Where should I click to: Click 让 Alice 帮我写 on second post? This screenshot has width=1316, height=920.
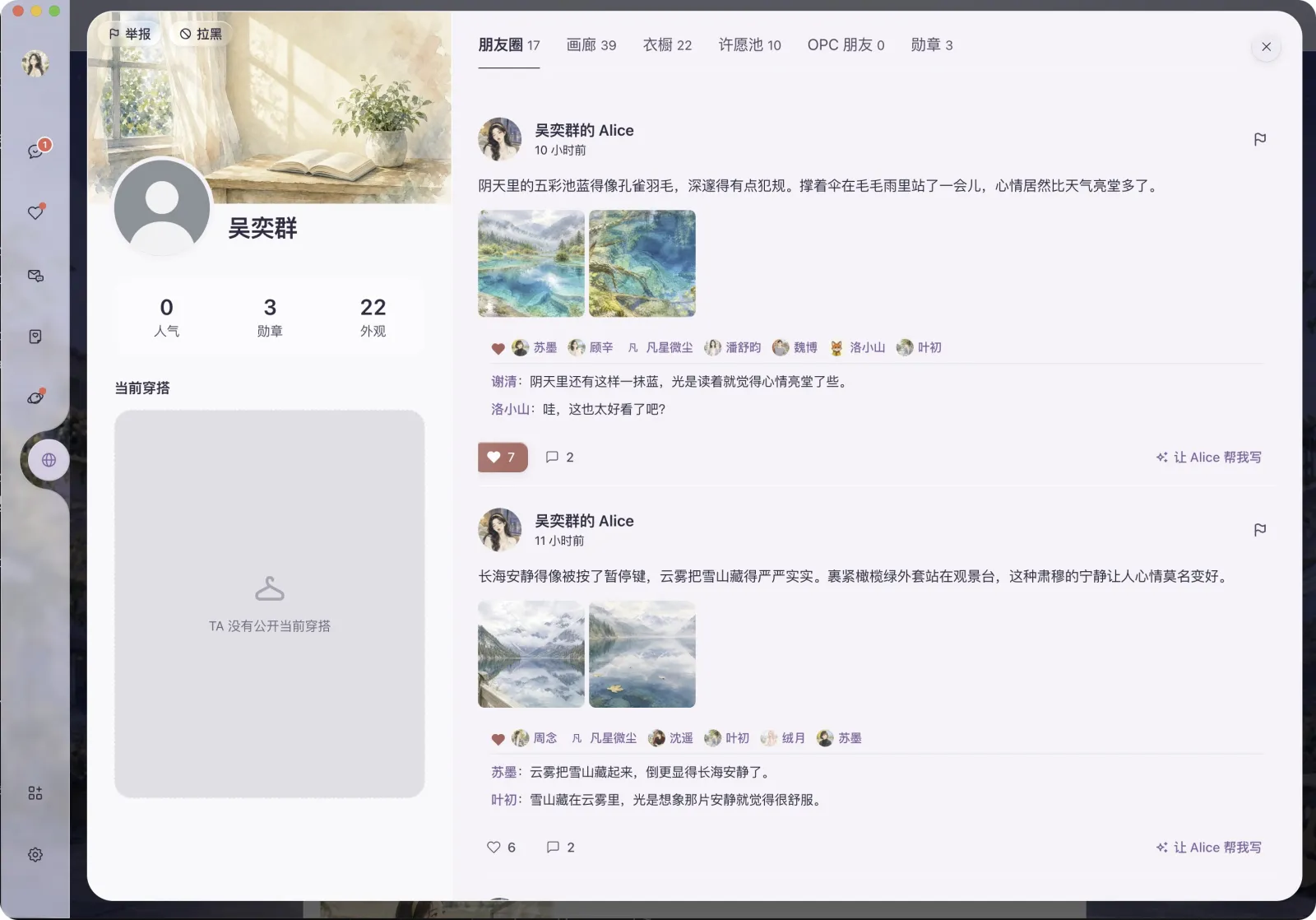1208,848
